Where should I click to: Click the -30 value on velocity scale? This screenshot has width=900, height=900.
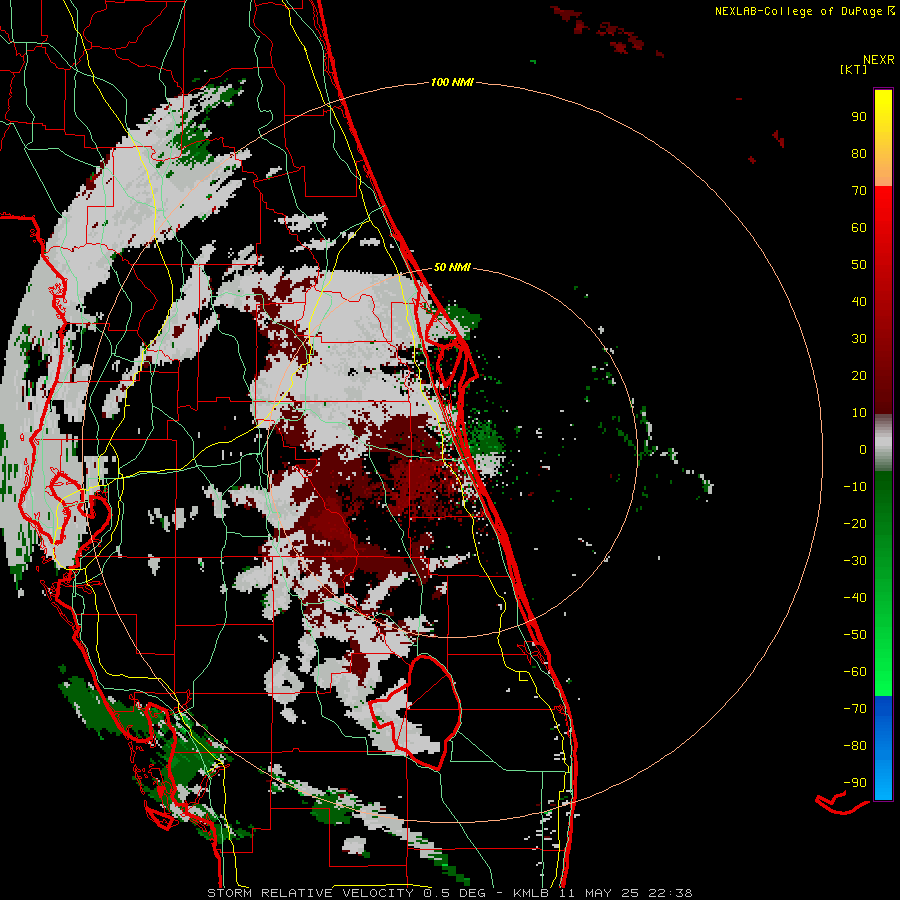855,561
